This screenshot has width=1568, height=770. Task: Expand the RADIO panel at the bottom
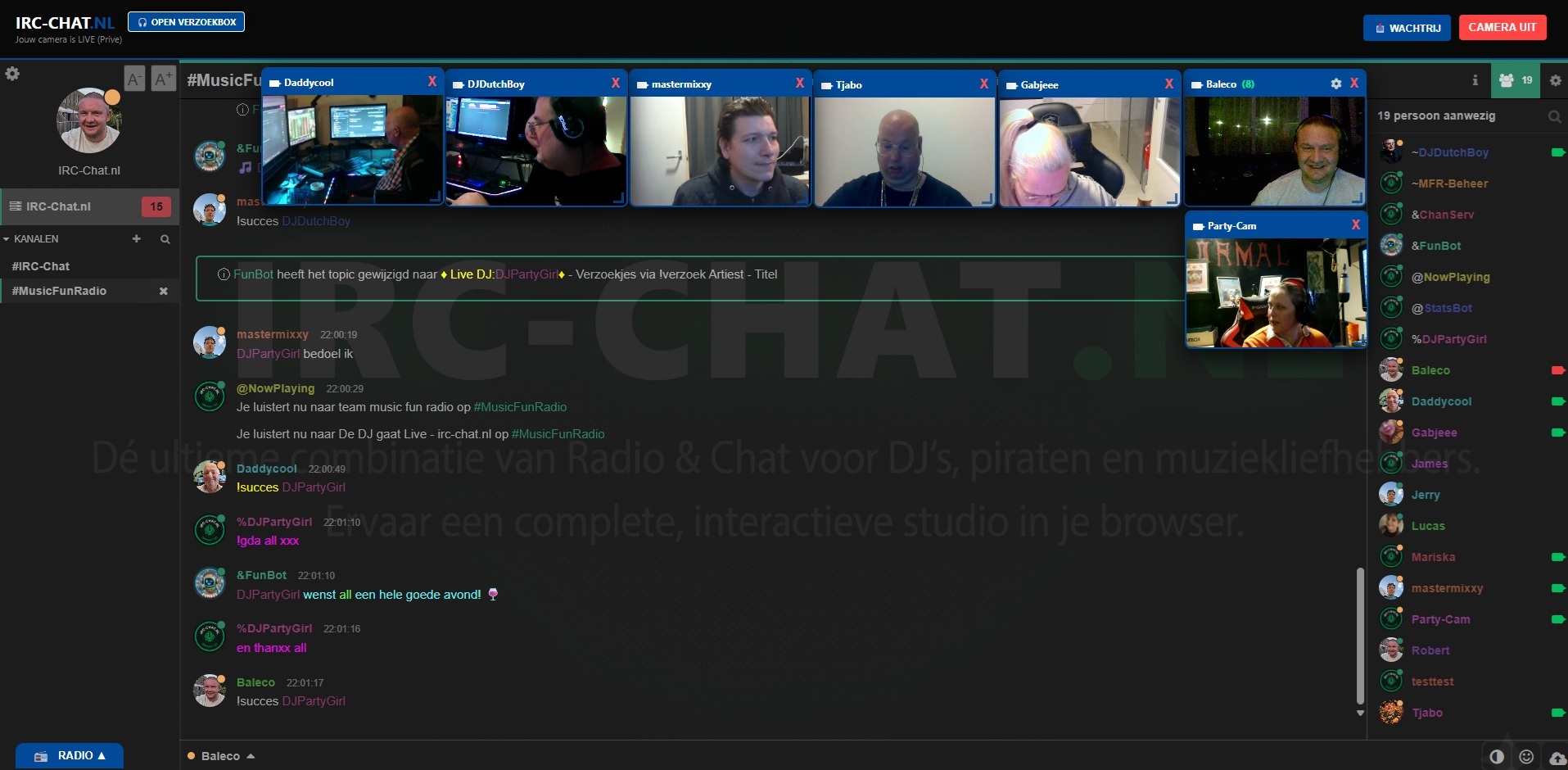(69, 755)
